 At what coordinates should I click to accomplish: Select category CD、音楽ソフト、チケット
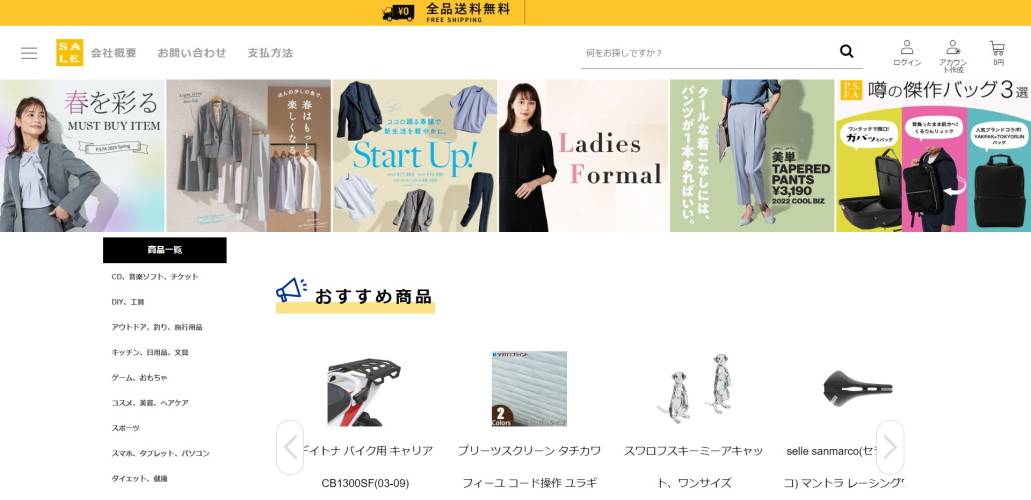[155, 277]
